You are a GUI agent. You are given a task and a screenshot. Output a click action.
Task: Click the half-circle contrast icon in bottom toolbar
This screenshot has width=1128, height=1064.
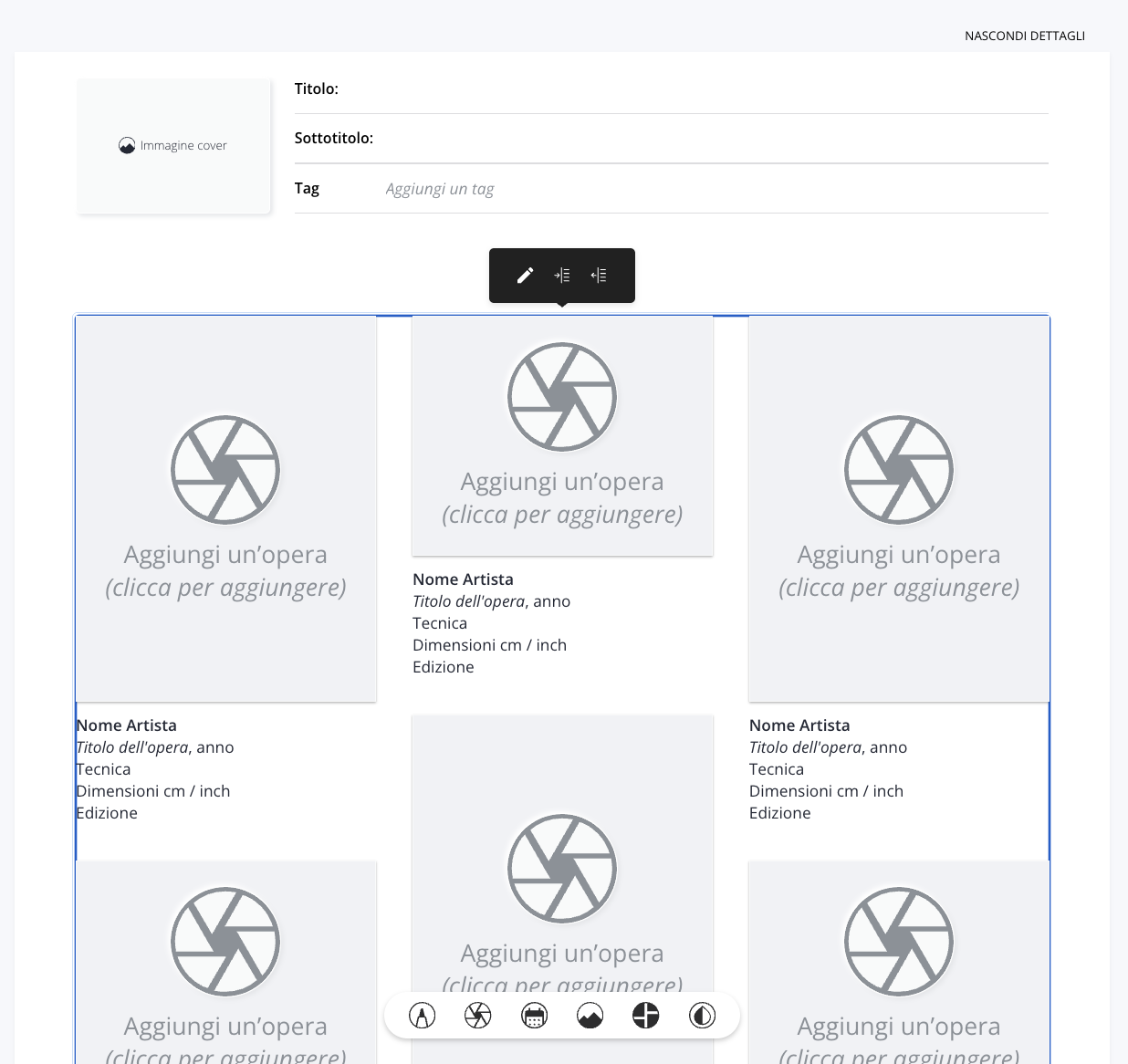(702, 1016)
